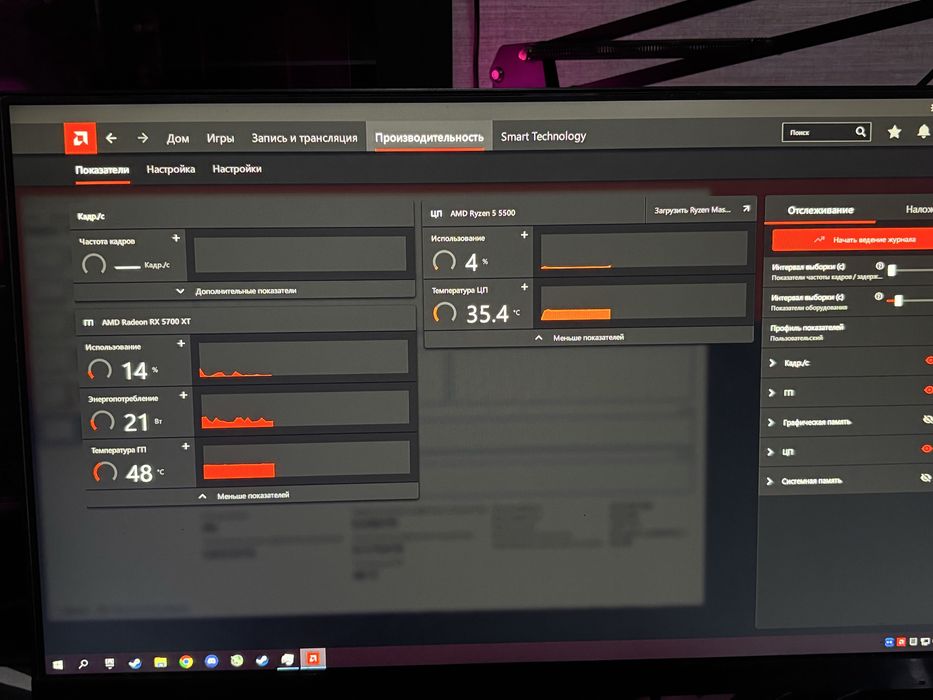Click Температура ЦП graph
933x700 pixels.
point(643,302)
